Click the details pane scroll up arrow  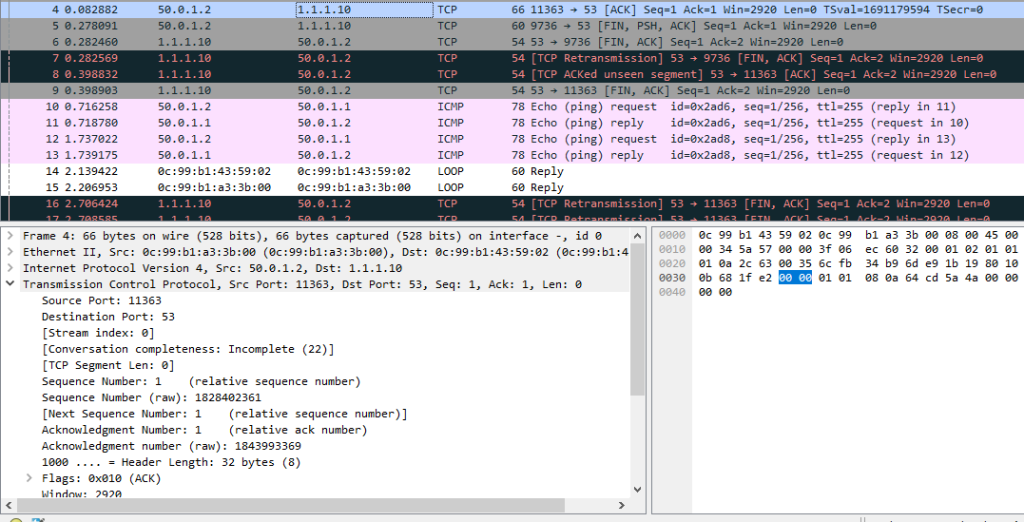click(x=637, y=236)
